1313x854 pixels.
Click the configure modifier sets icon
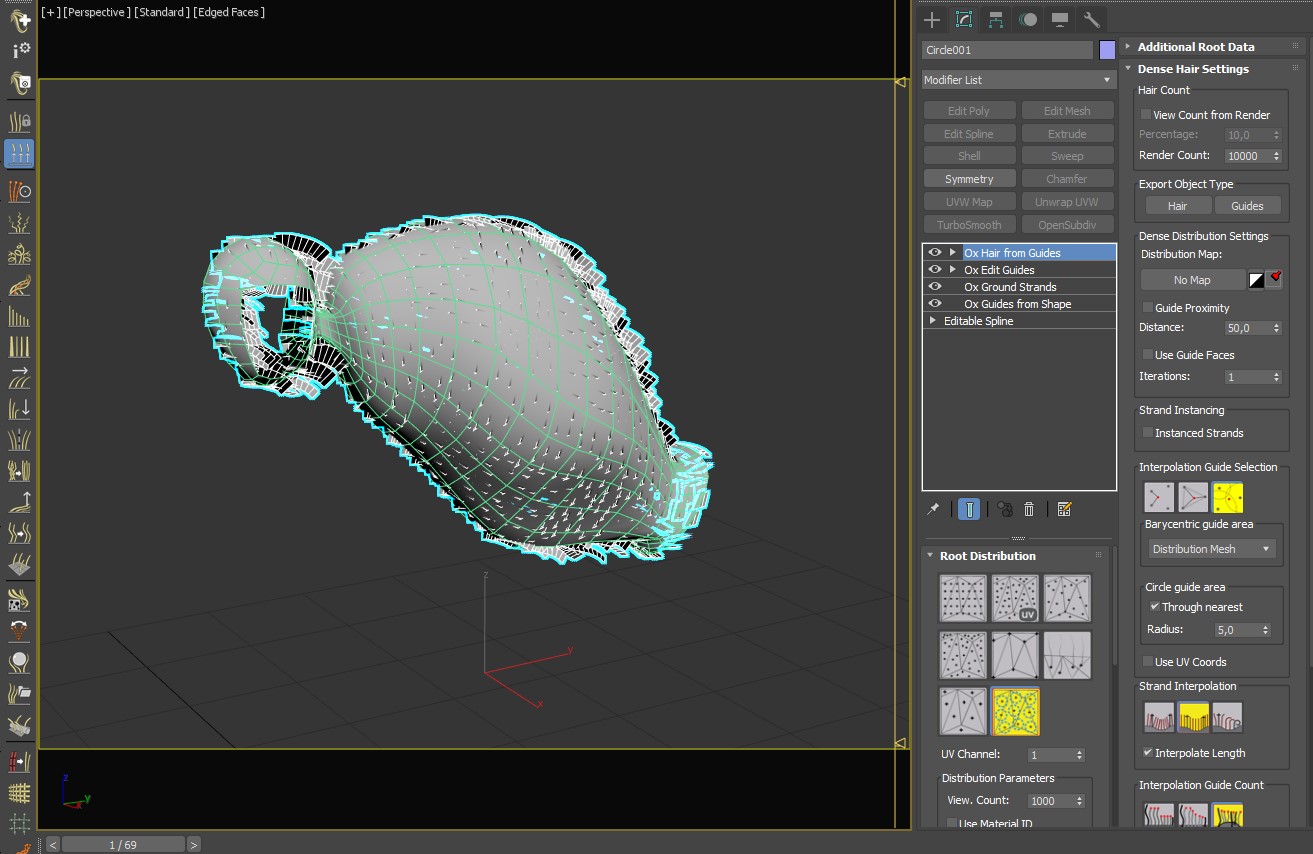[x=1064, y=509]
